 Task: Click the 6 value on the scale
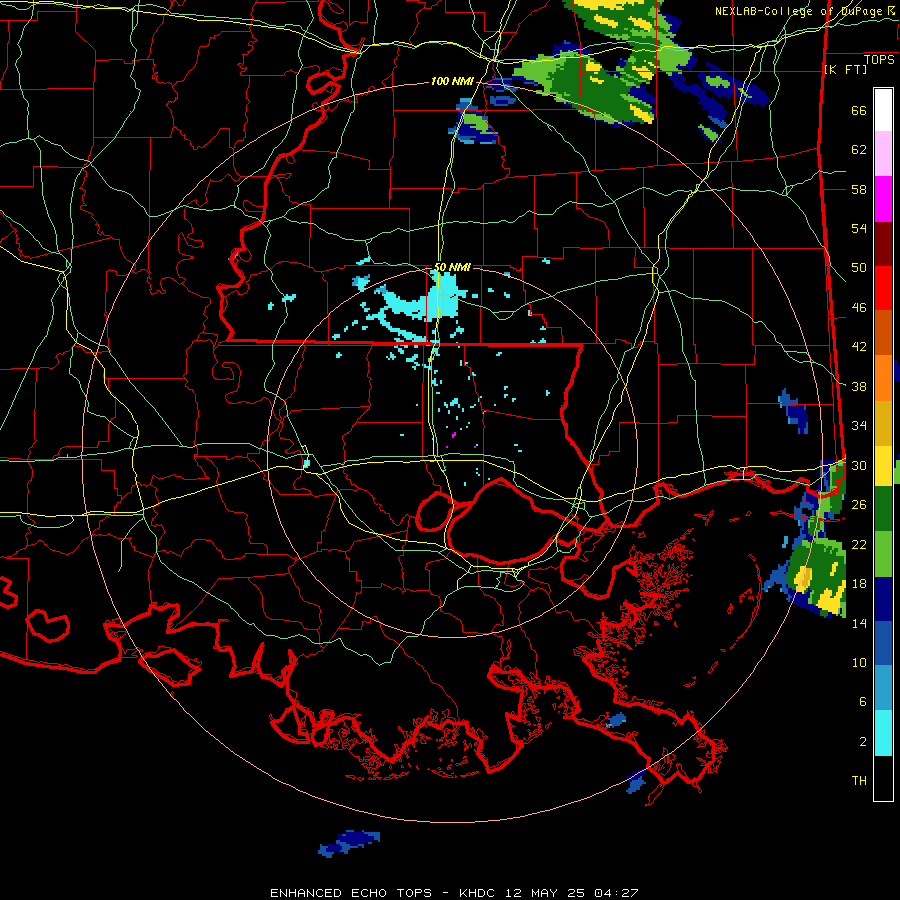coord(863,701)
